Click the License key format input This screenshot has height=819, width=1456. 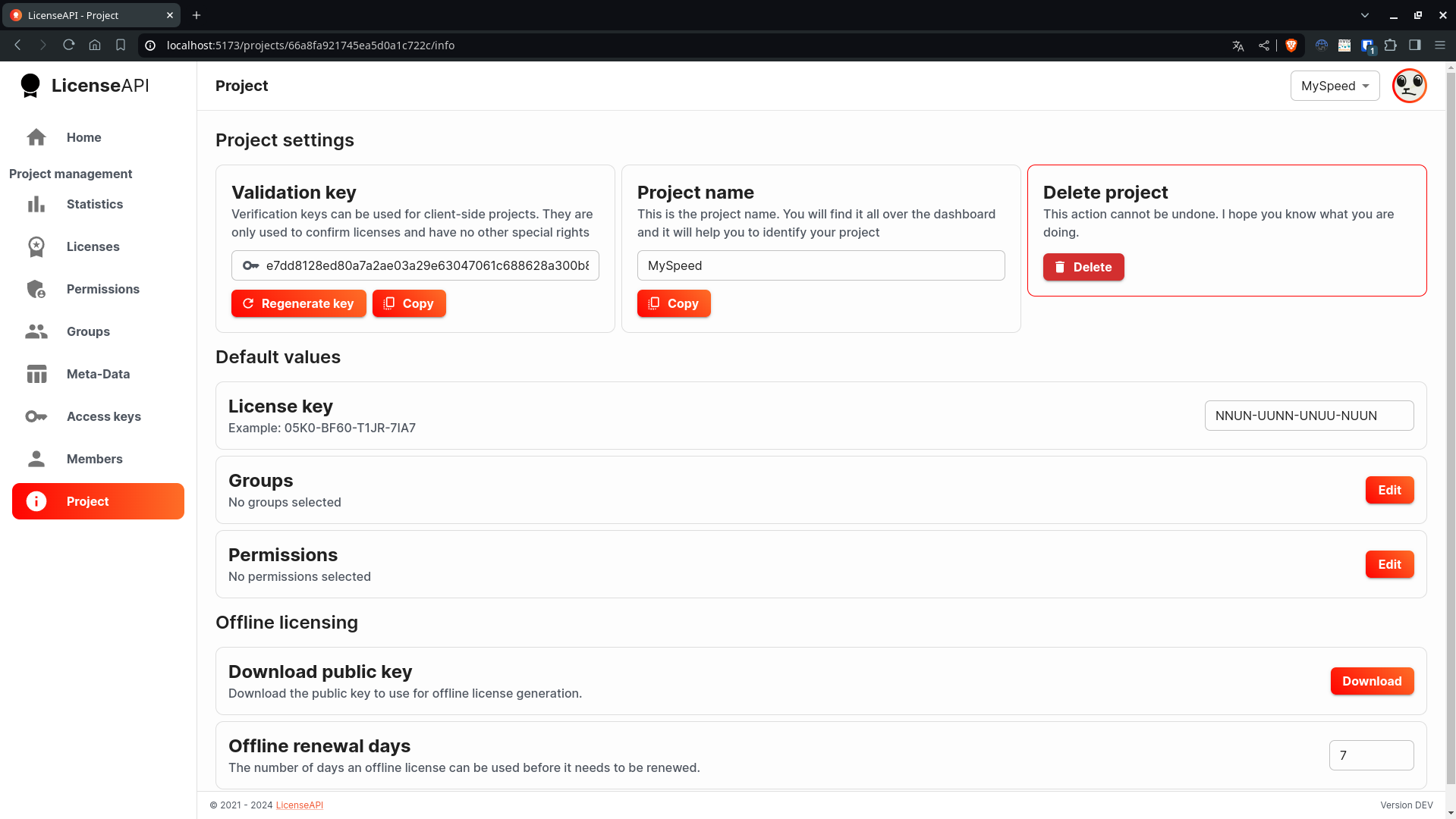pyautogui.click(x=1309, y=416)
